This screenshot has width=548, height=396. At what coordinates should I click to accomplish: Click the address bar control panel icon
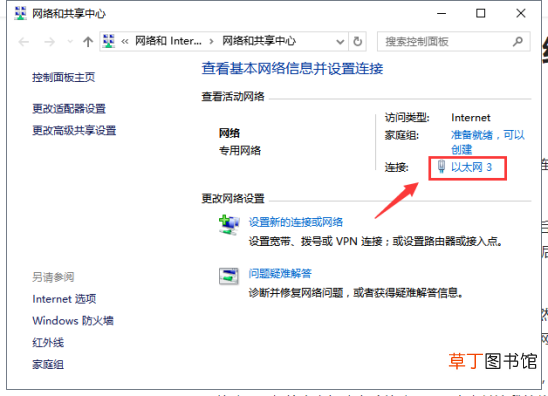click(109, 41)
